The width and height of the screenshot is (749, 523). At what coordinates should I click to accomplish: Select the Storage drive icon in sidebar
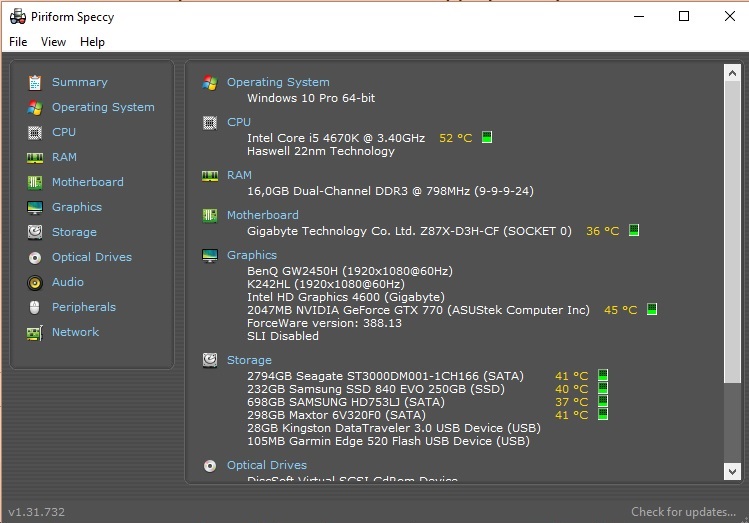[x=35, y=232]
